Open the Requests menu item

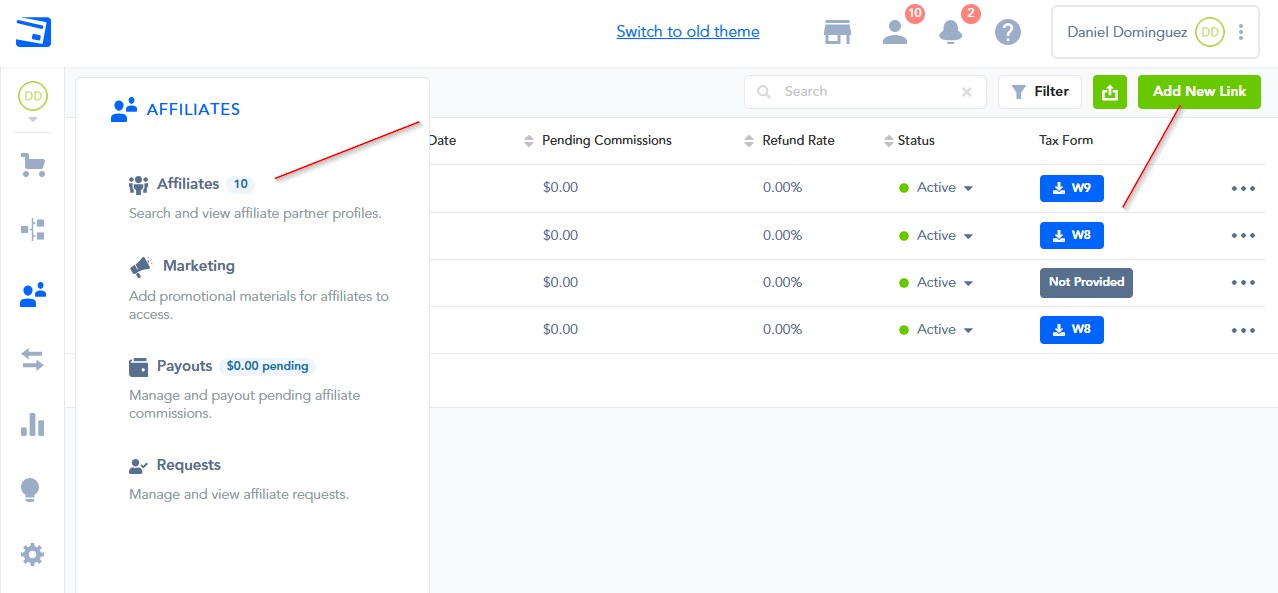[188, 465]
